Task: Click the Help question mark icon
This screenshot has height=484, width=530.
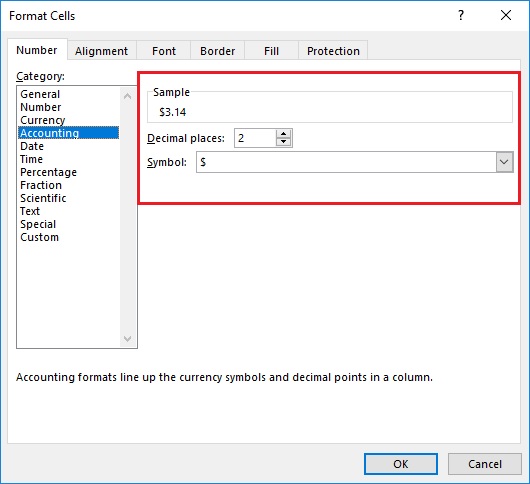Action: click(461, 15)
